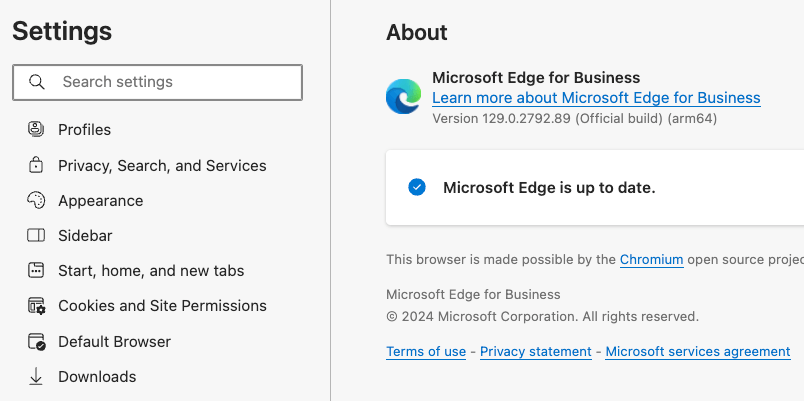Select Cookies and Site Permissions menu item
Viewport: 804px width, 401px height.
pyautogui.click(x=162, y=306)
